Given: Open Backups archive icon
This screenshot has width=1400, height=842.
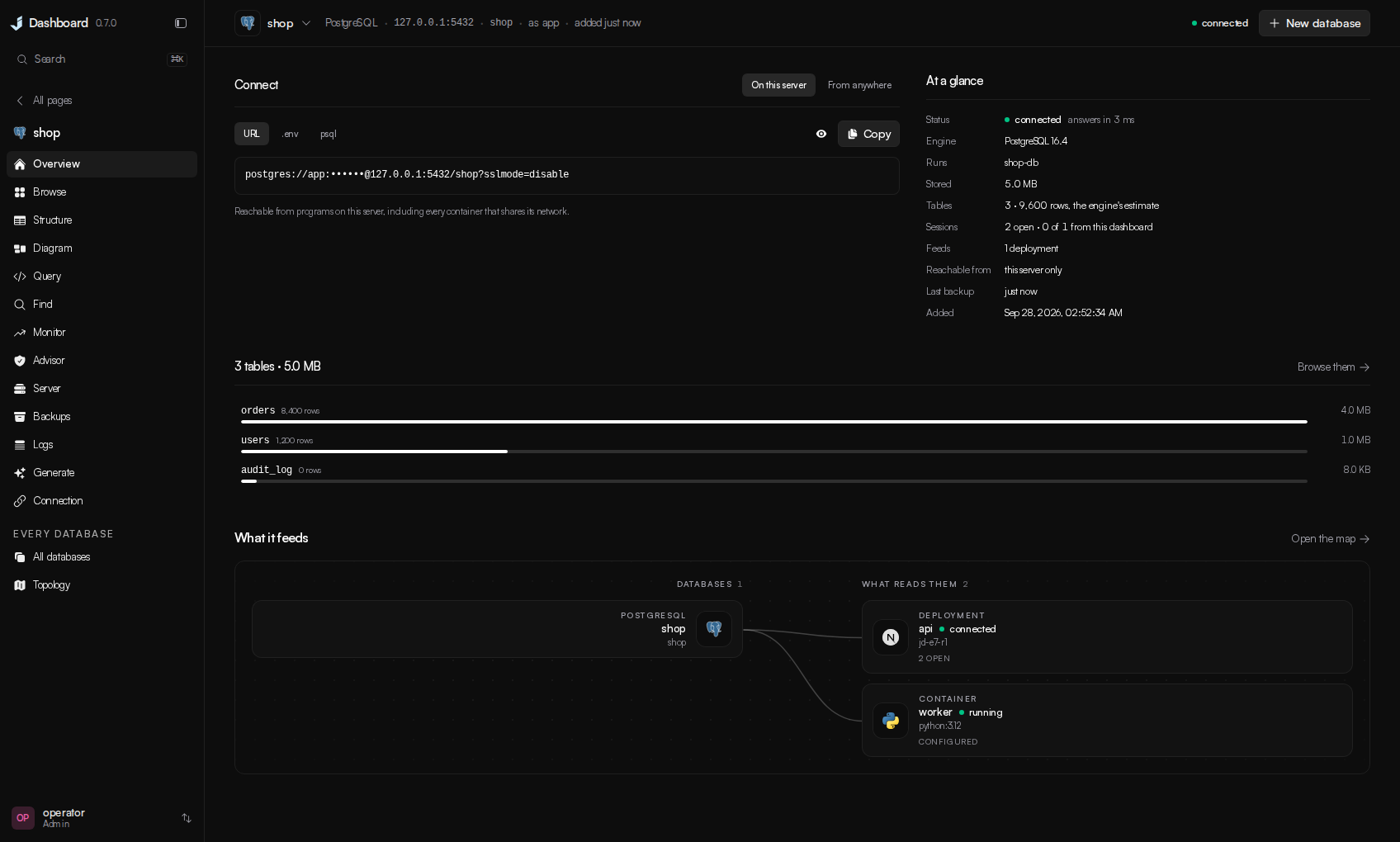Looking at the screenshot, I should point(20,417).
